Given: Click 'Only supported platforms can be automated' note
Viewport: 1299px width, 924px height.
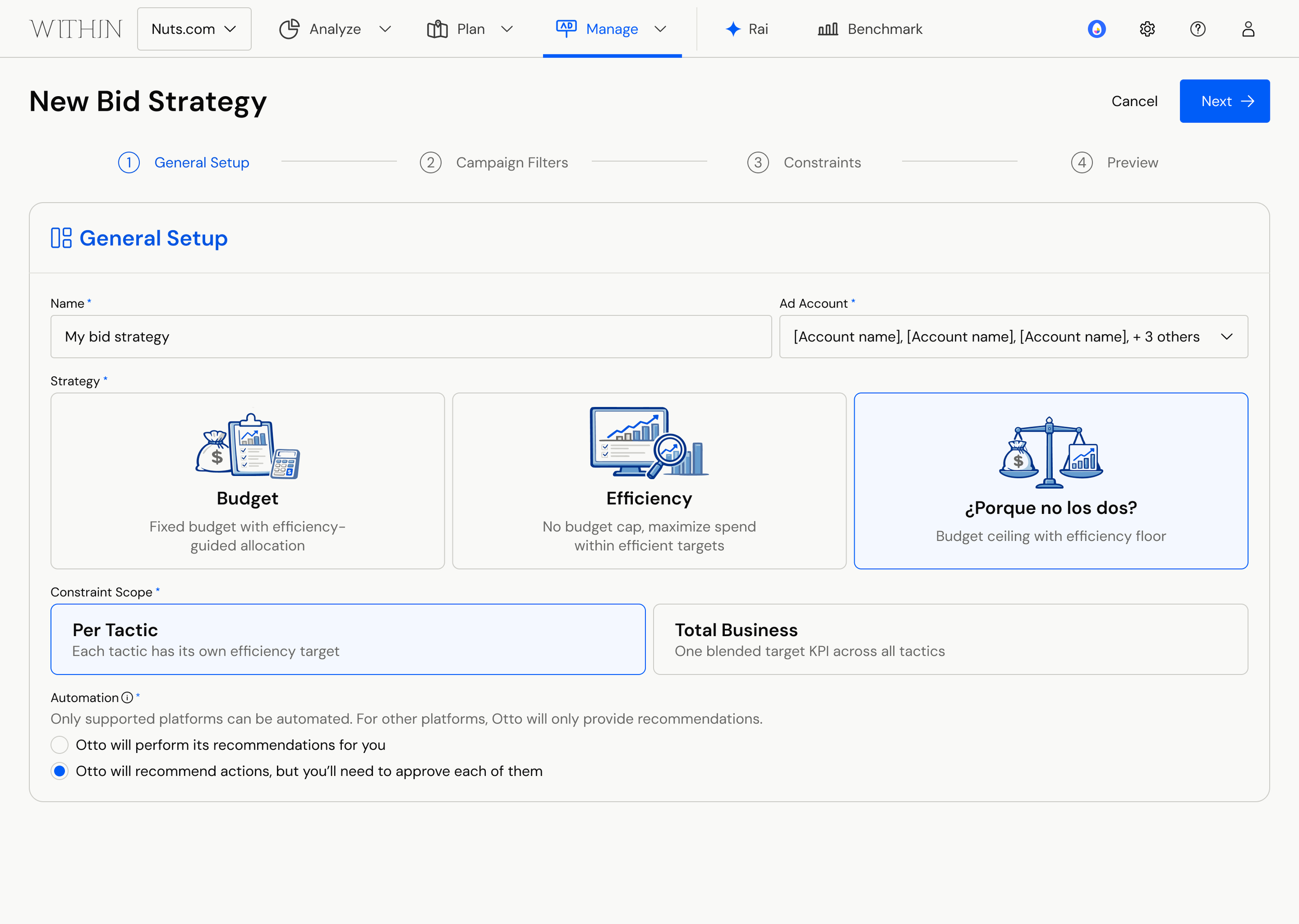Looking at the screenshot, I should tap(407, 719).
